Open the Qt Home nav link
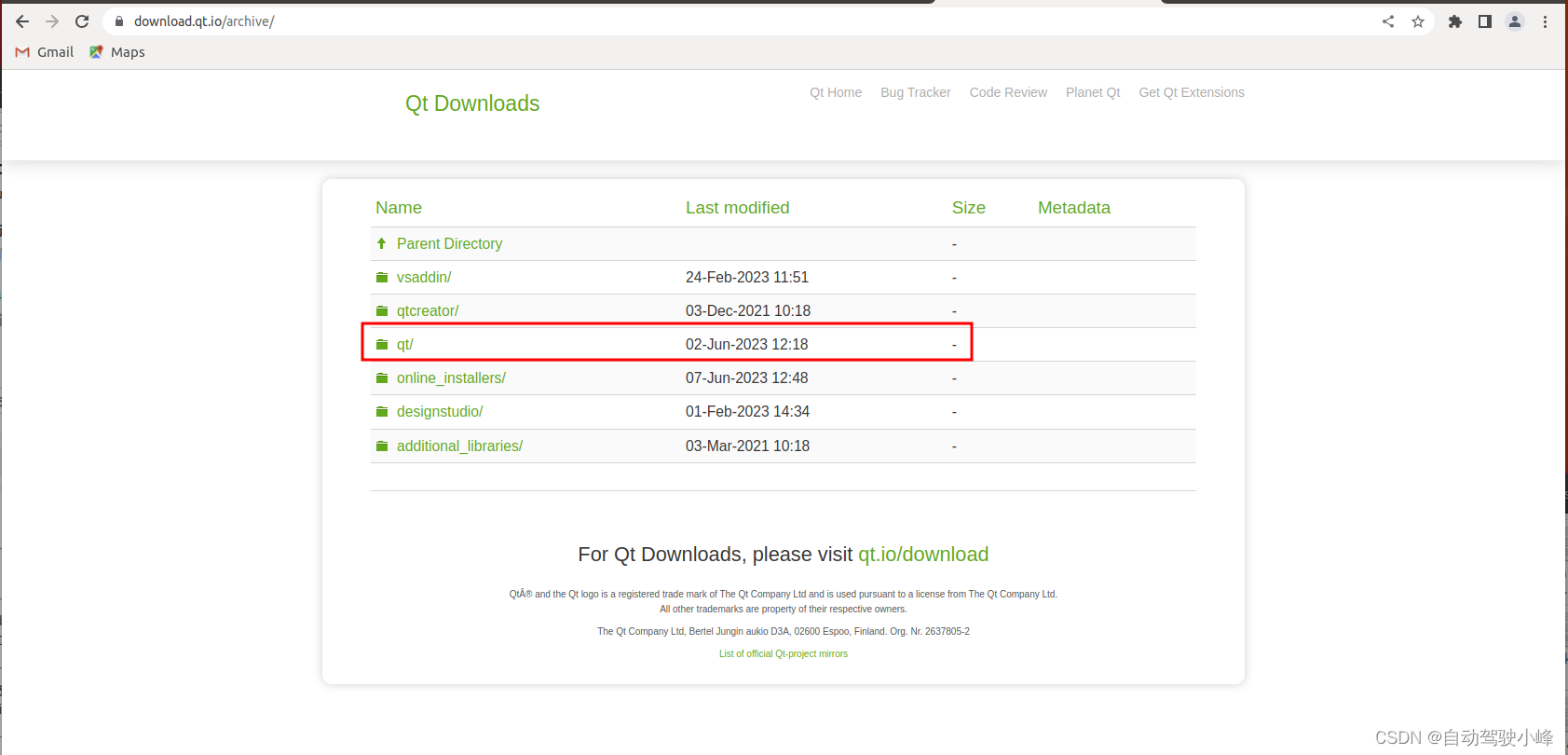Image resolution: width=1568 pixels, height=755 pixels. (836, 92)
